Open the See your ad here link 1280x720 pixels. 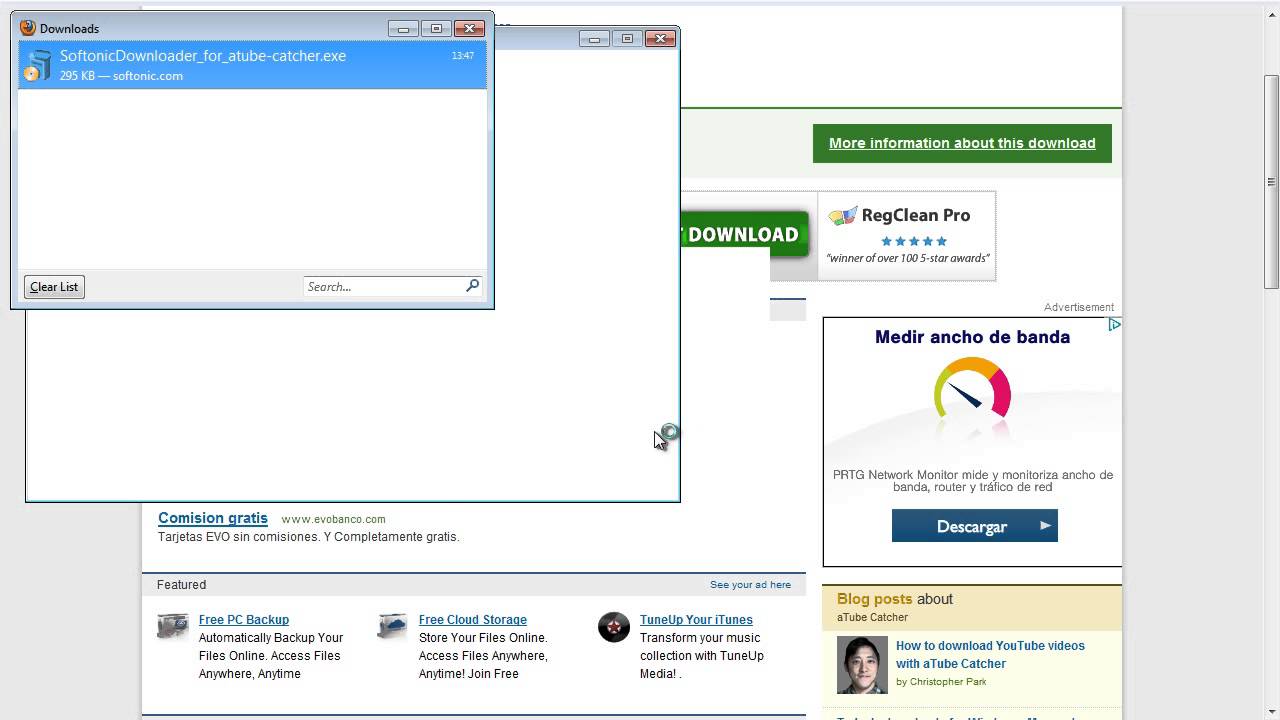point(750,585)
